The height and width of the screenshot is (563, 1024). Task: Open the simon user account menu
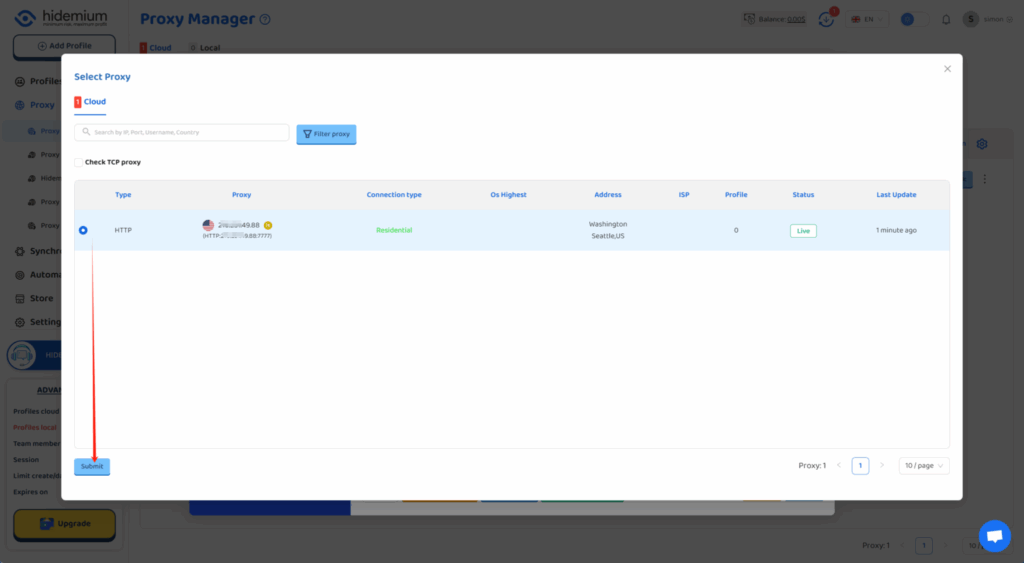coord(987,19)
